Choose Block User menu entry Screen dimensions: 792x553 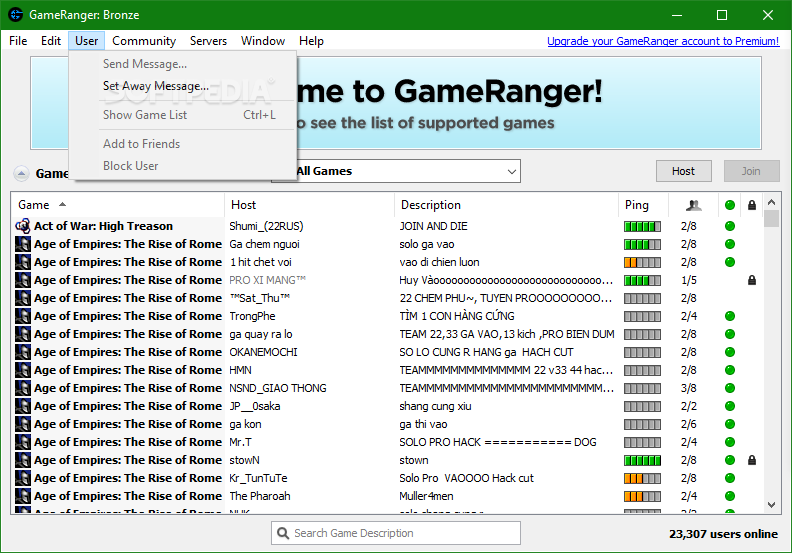point(182,166)
